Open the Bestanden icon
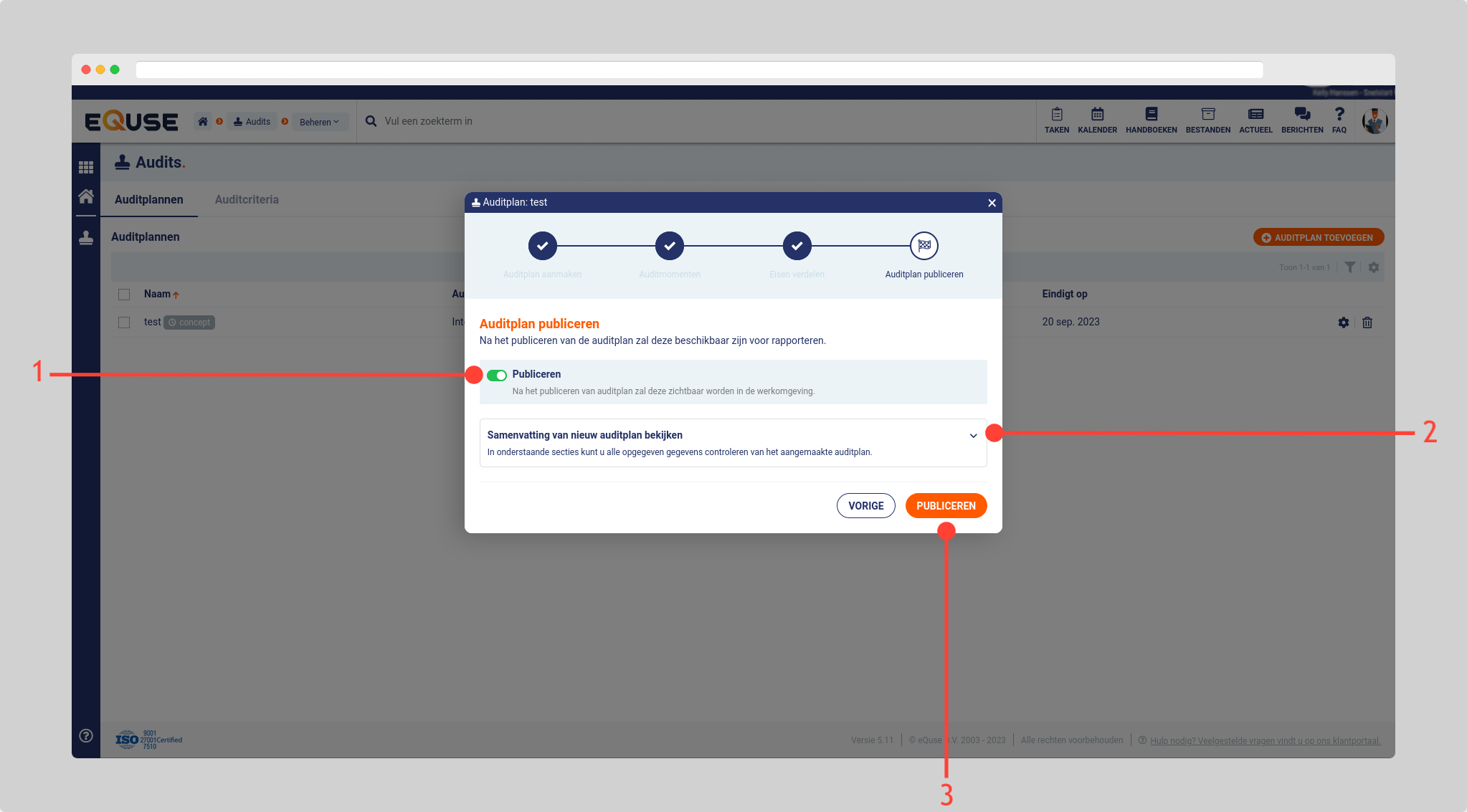Image resolution: width=1467 pixels, height=812 pixels. (1208, 120)
